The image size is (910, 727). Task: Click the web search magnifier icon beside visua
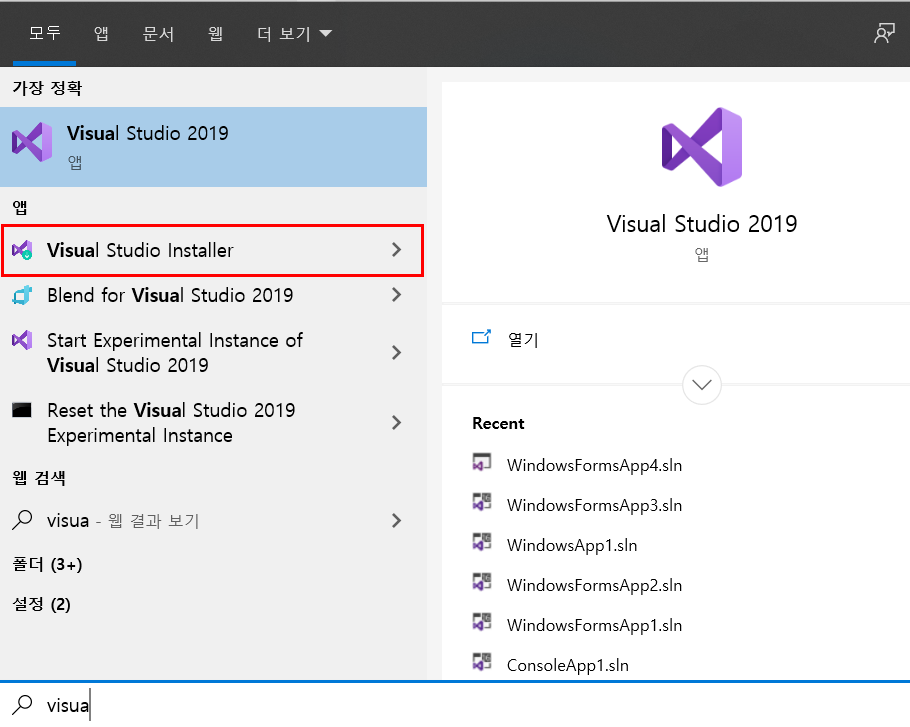click(x=22, y=520)
